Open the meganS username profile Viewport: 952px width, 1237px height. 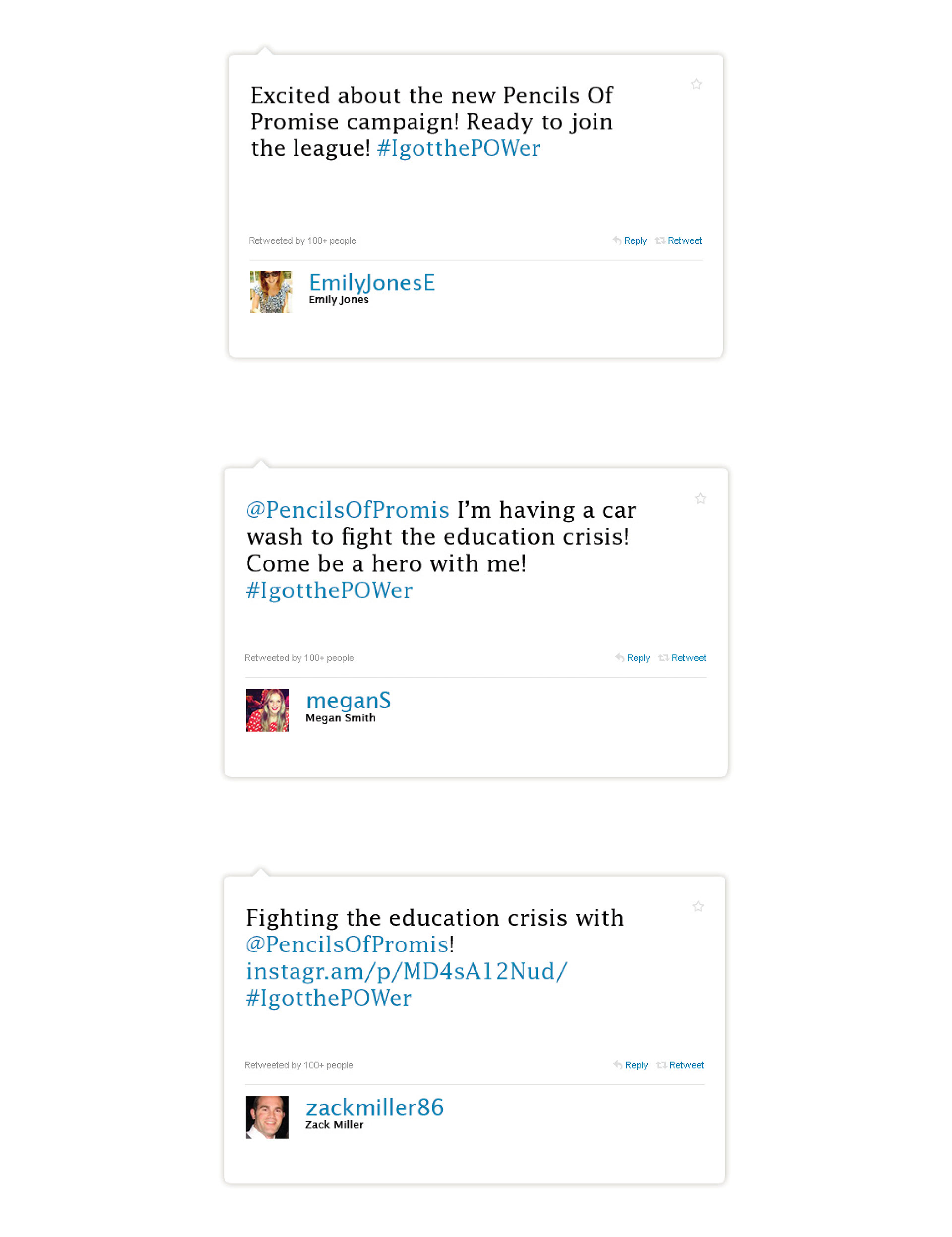click(x=348, y=701)
